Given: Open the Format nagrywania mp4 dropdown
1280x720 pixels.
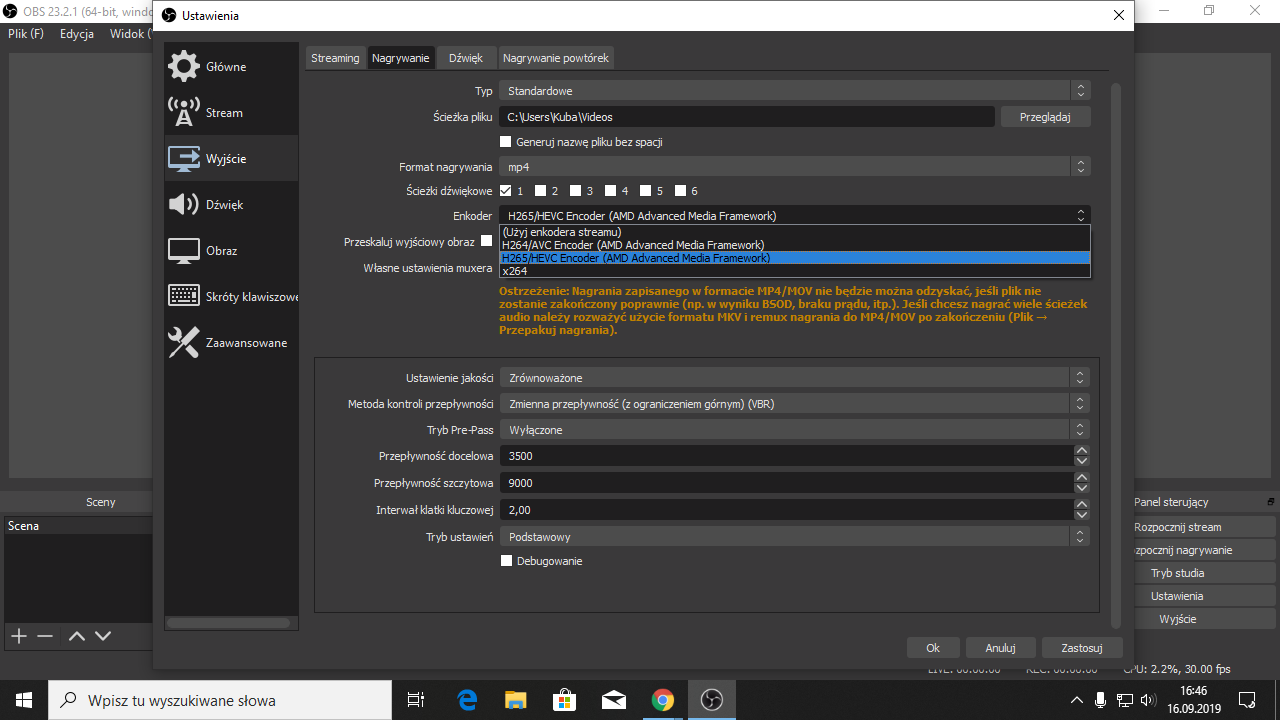Looking at the screenshot, I should pos(795,167).
